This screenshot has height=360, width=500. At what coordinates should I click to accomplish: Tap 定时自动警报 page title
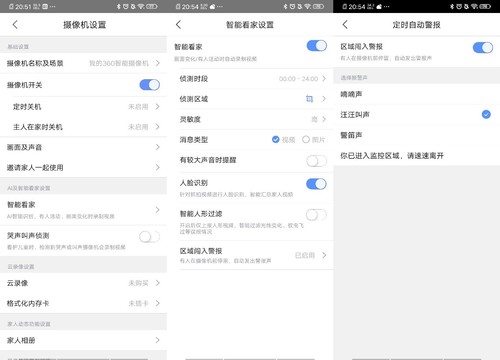tap(417, 25)
